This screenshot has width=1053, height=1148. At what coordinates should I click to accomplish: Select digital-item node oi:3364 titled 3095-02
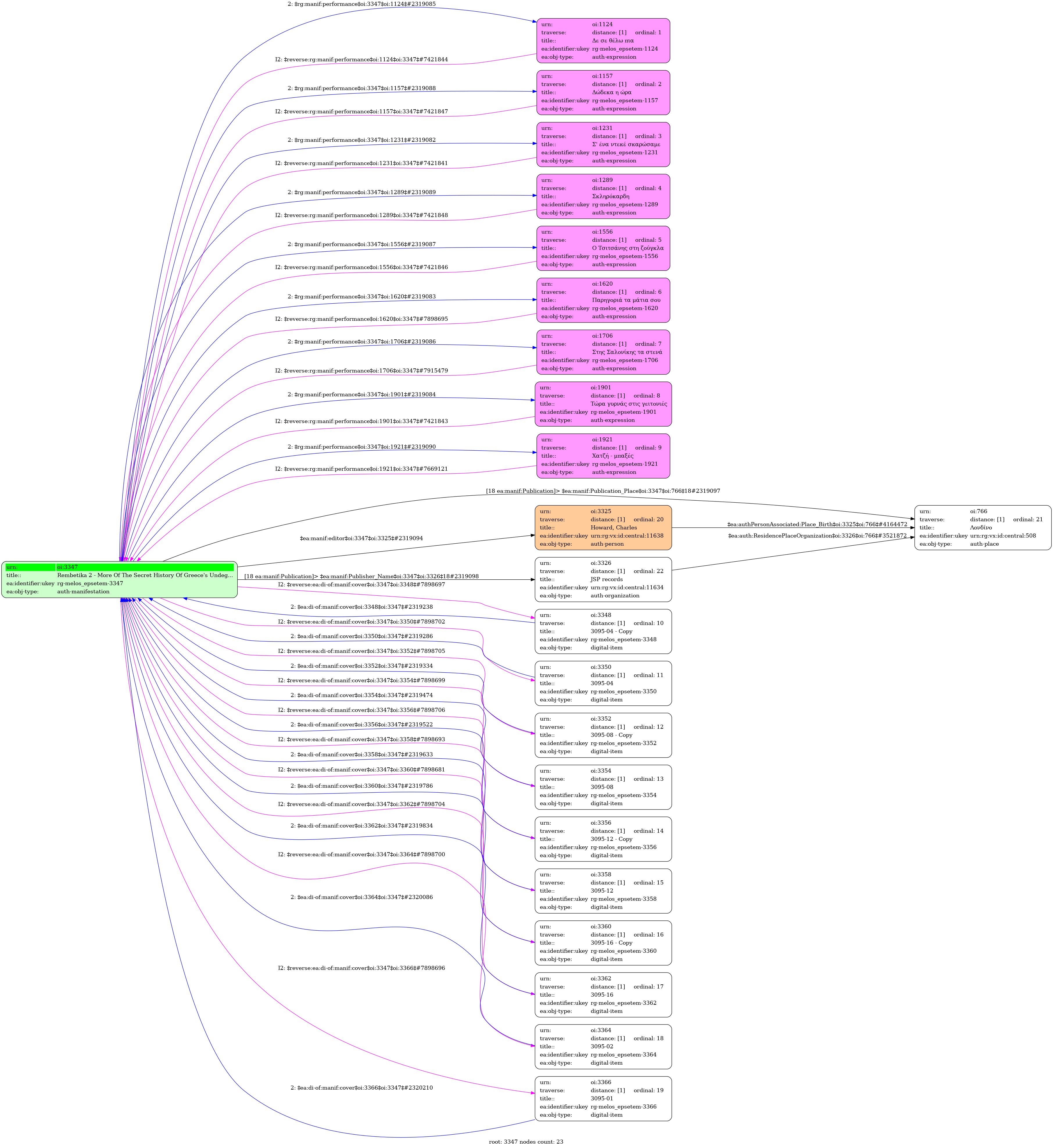603,1046
